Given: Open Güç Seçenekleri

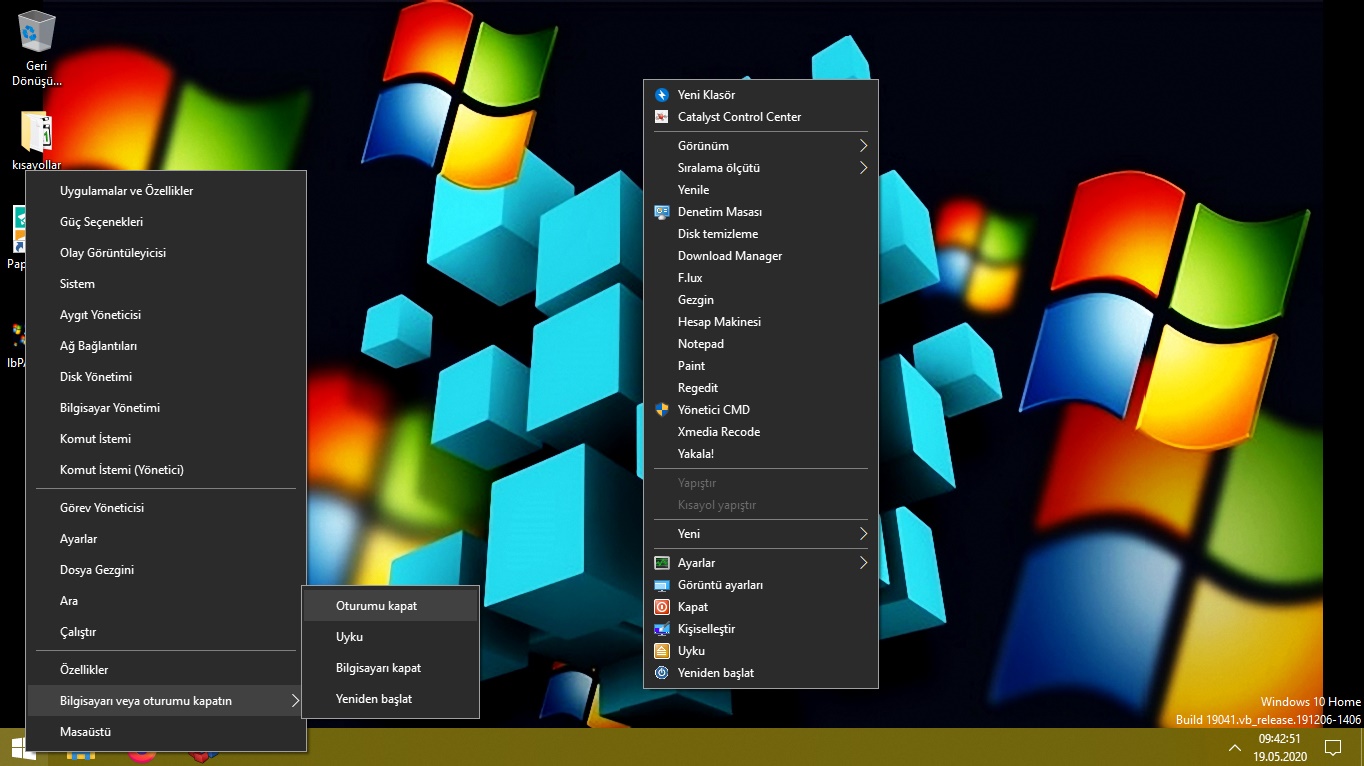Looking at the screenshot, I should click(x=166, y=222).
